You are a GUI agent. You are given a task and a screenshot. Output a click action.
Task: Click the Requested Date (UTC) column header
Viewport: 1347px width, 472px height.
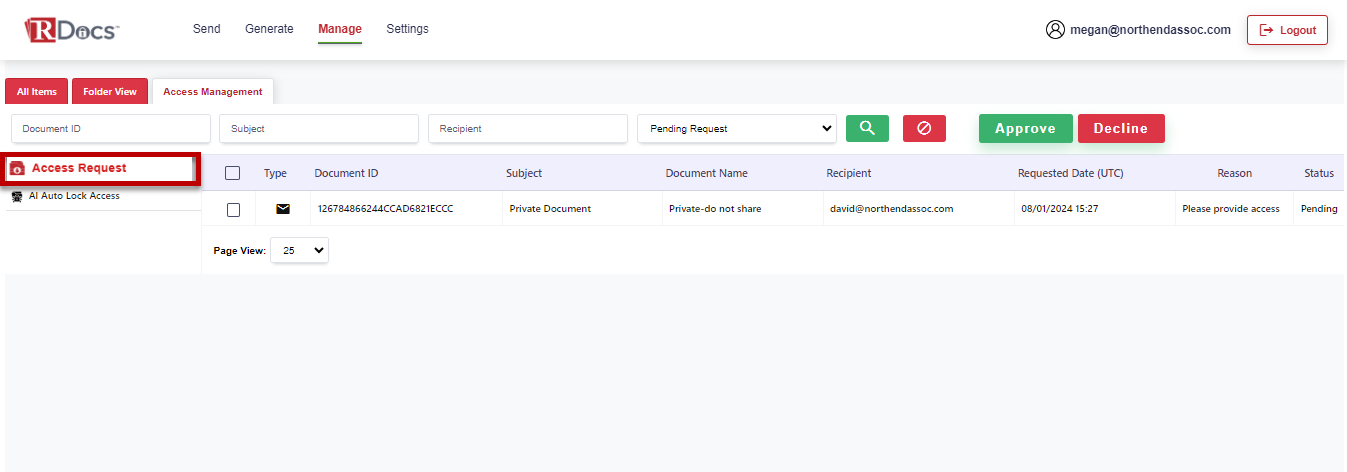click(1071, 173)
